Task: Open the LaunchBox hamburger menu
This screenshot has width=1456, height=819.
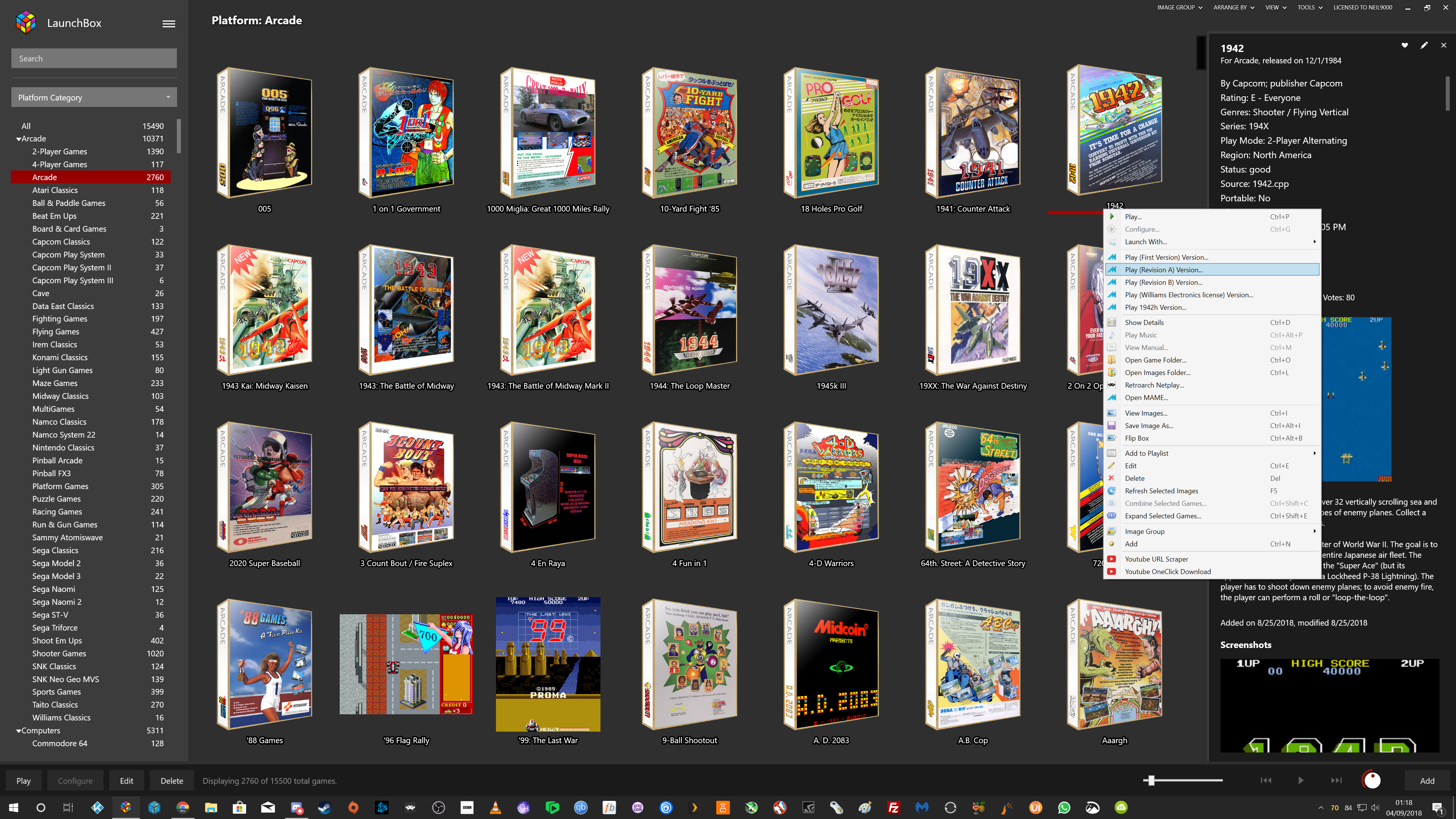Action: point(168,24)
